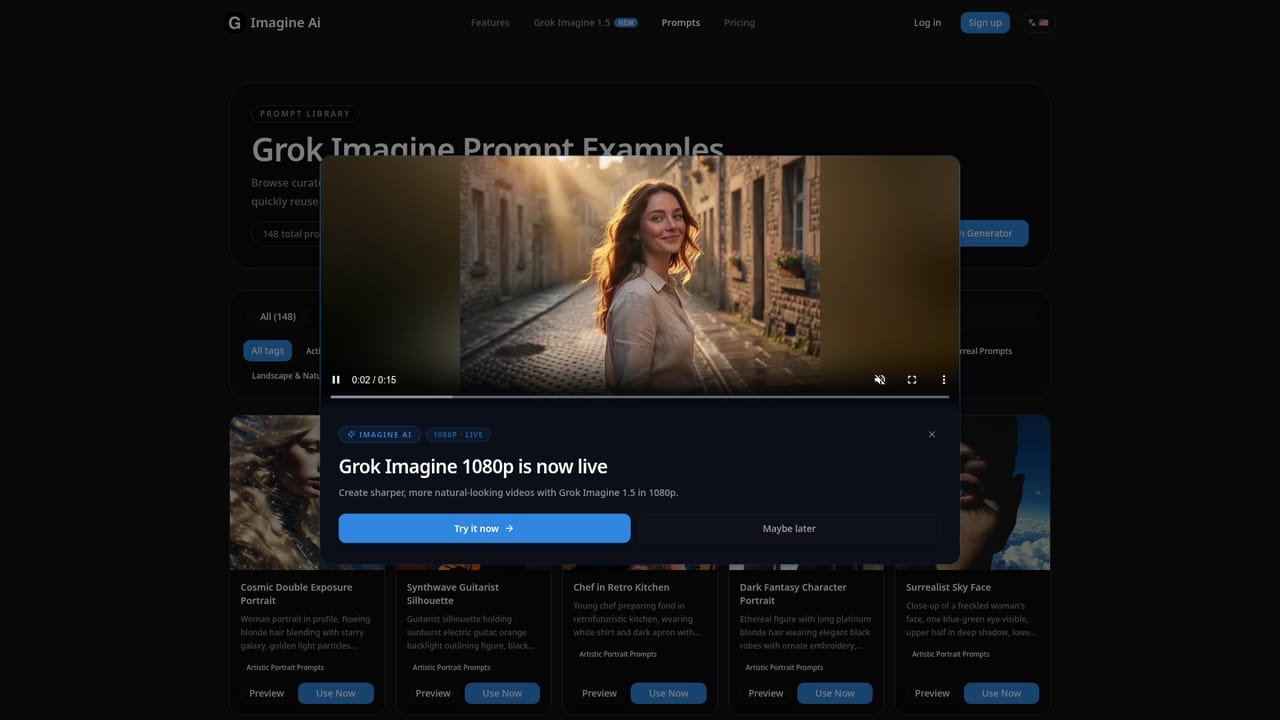The image size is (1280, 720).
Task: Unmute the video sound icon
Action: click(880, 380)
